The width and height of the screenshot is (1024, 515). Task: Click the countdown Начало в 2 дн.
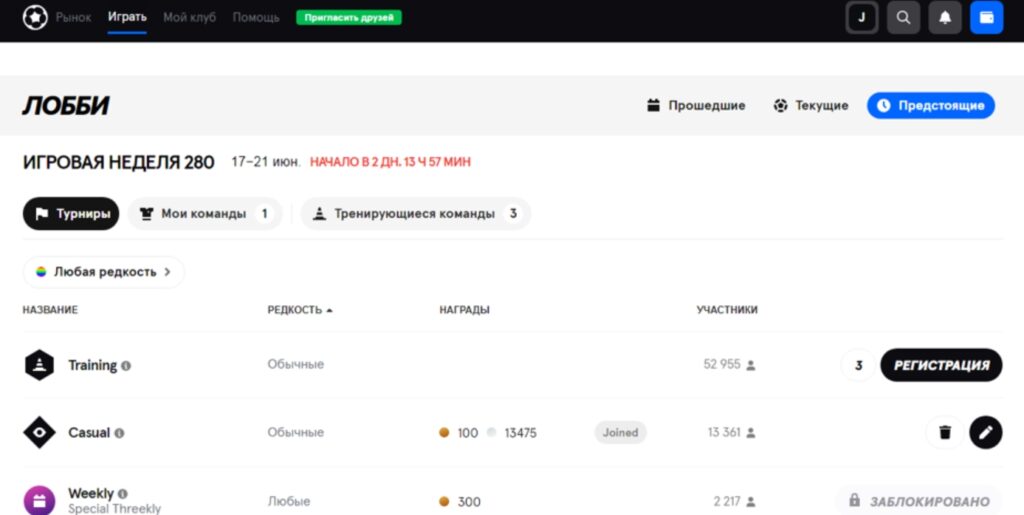(x=390, y=162)
